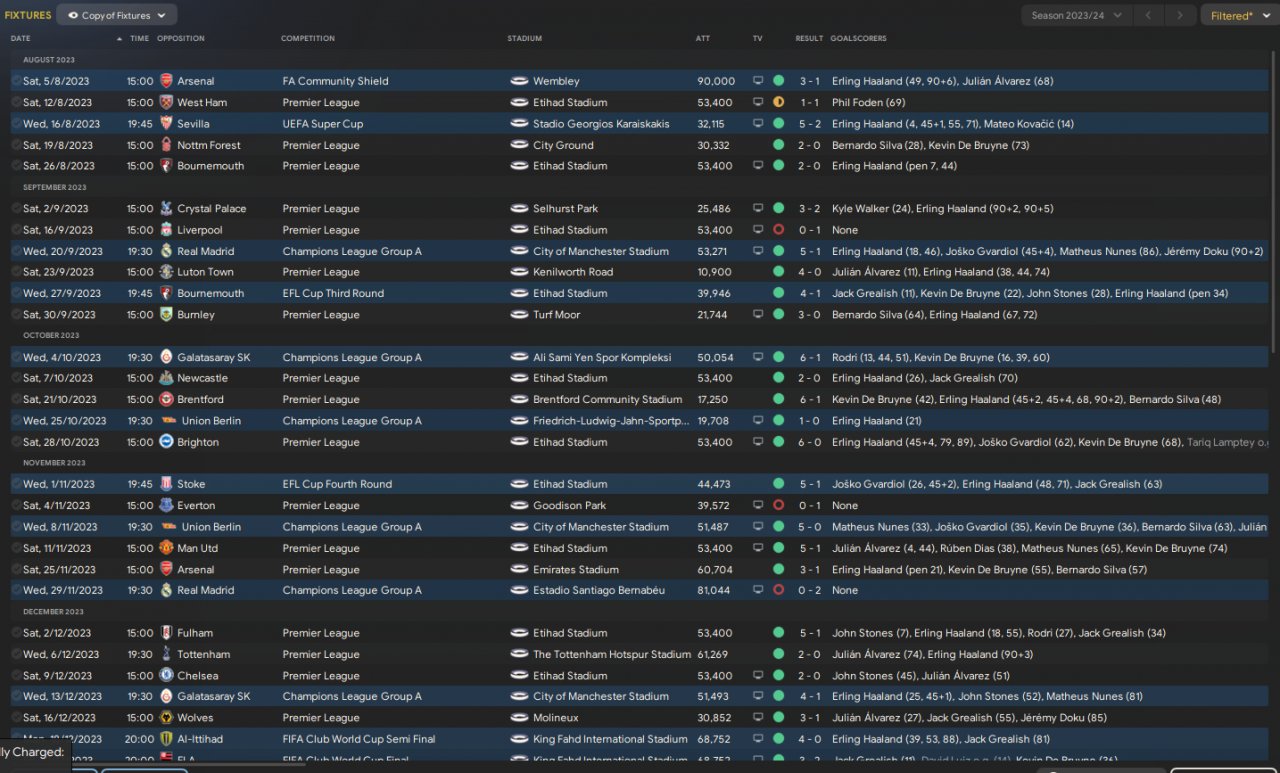Open the EFL Cup Fourth Round link

click(337, 484)
